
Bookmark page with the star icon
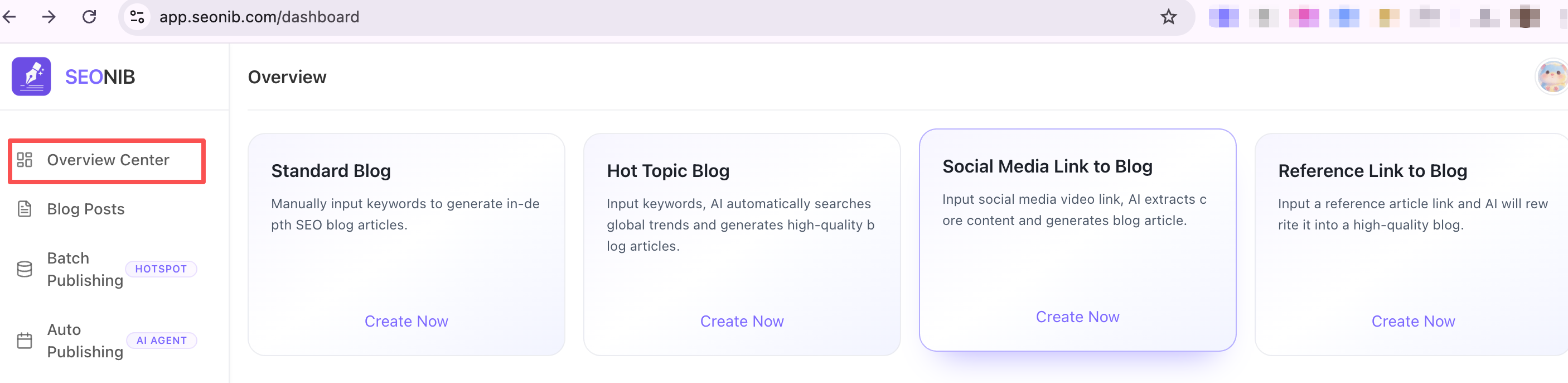[1168, 16]
